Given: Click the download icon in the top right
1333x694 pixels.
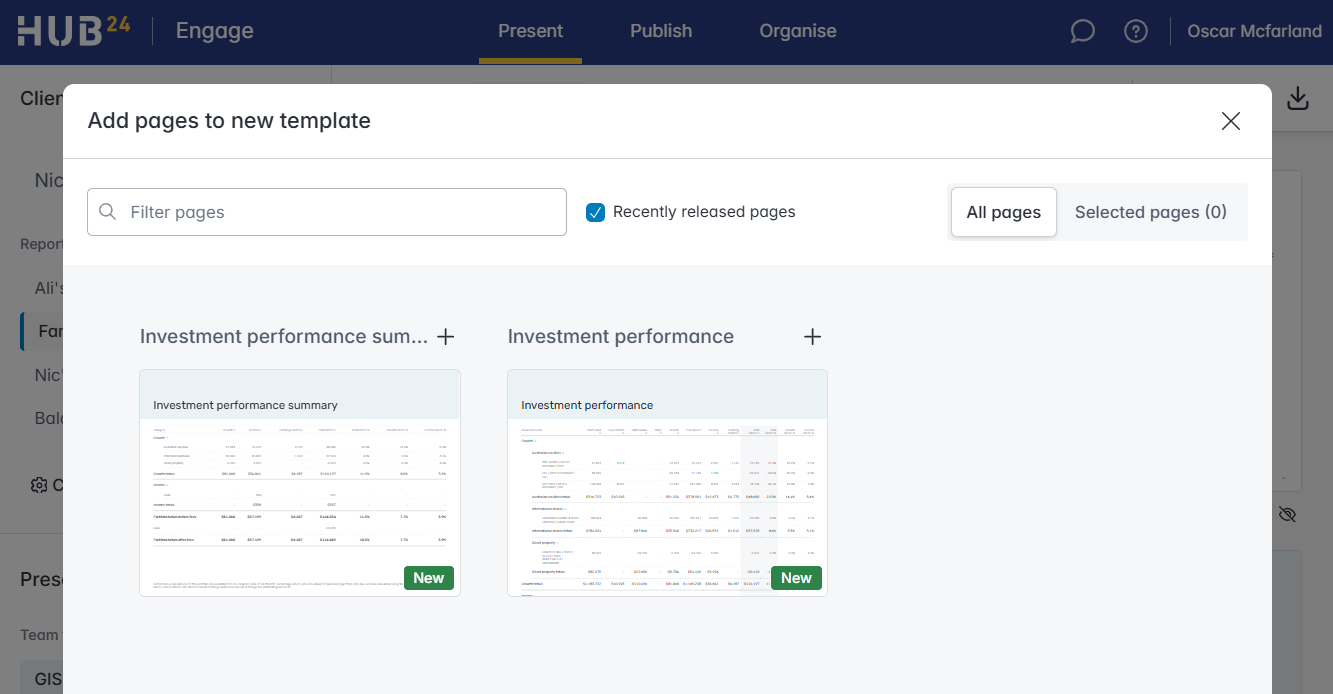Looking at the screenshot, I should pyautogui.click(x=1297, y=98).
